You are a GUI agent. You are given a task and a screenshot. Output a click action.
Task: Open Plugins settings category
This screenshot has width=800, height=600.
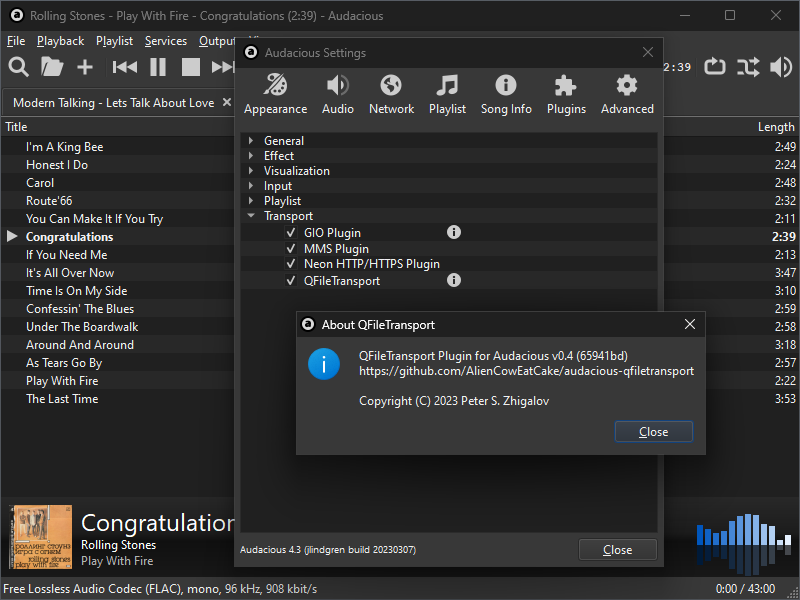pos(566,94)
